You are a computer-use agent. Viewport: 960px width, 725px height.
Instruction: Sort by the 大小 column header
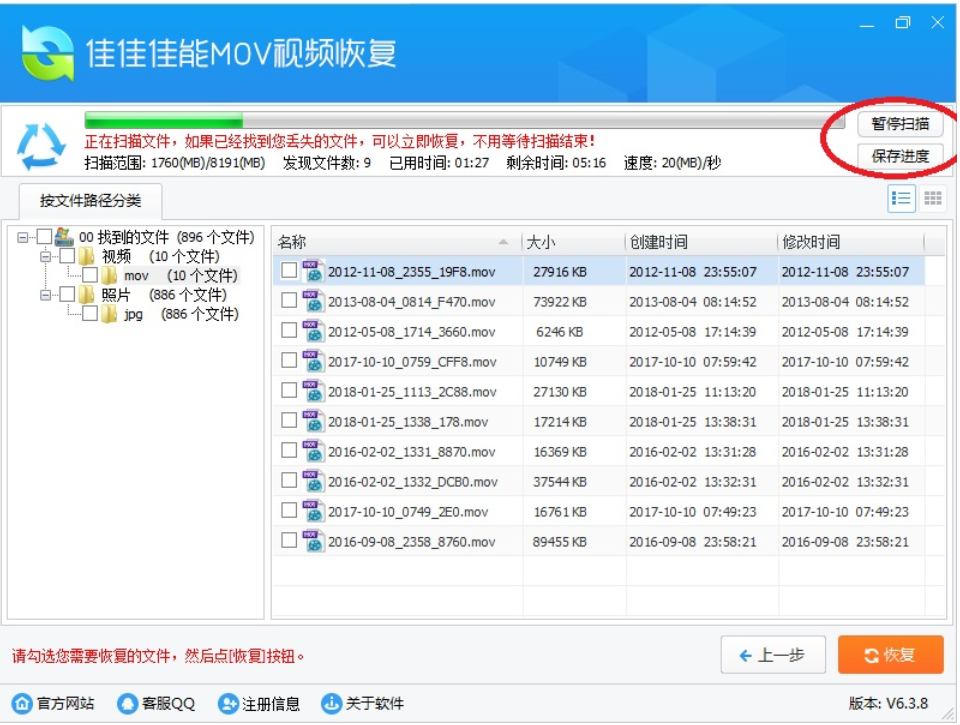click(574, 242)
